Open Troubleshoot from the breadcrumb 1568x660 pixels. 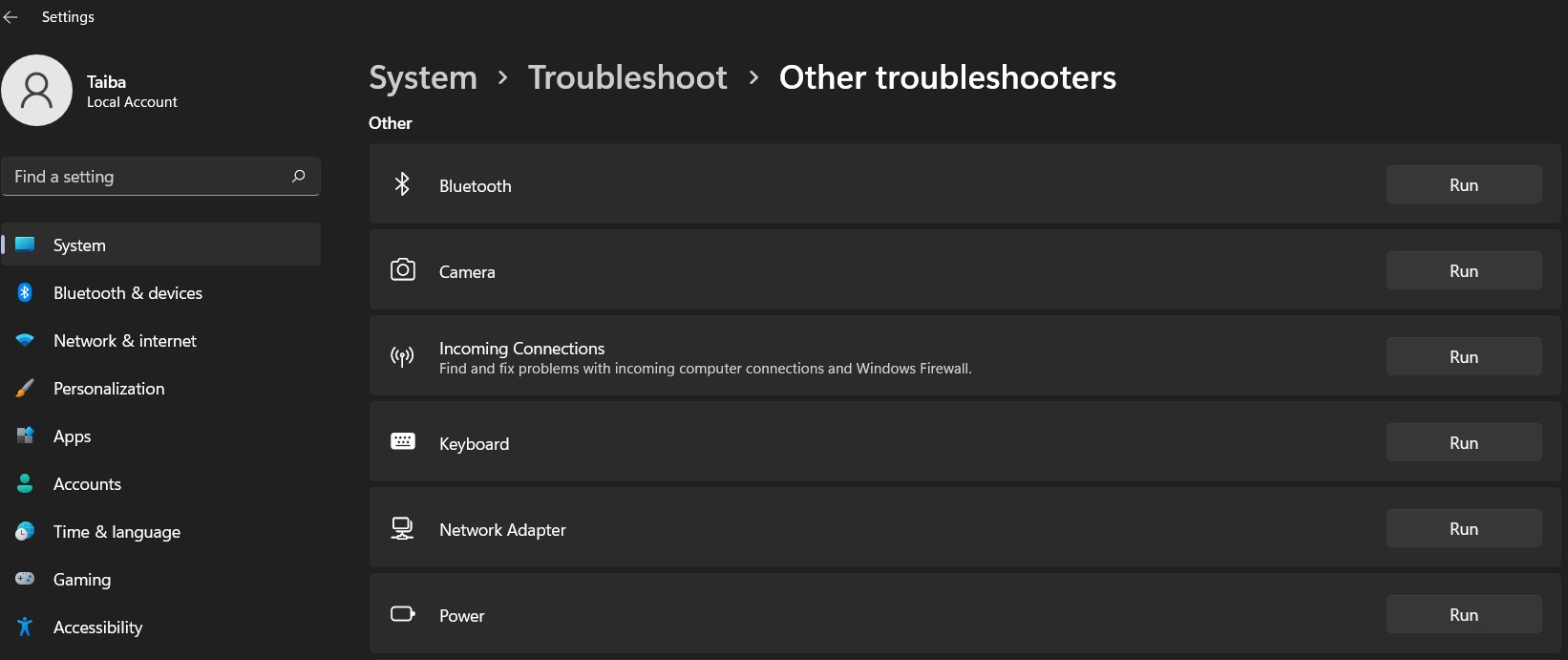click(x=627, y=76)
